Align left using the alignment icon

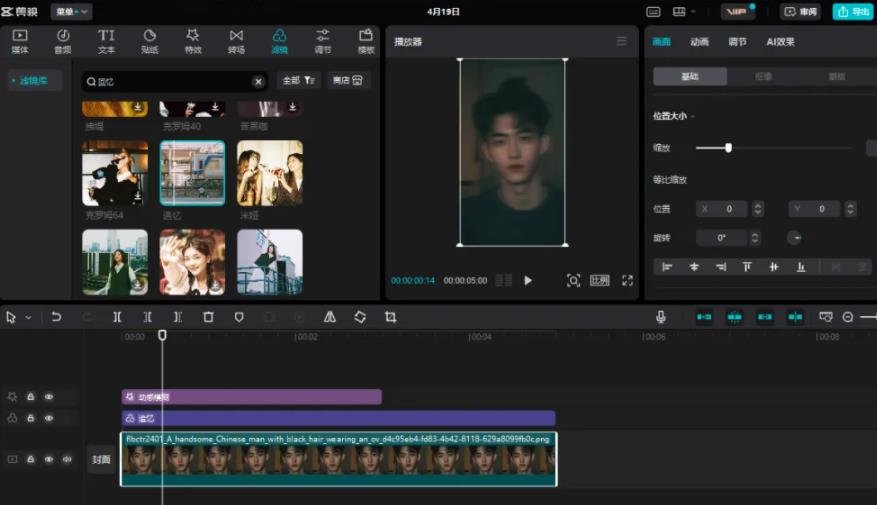[667, 267]
